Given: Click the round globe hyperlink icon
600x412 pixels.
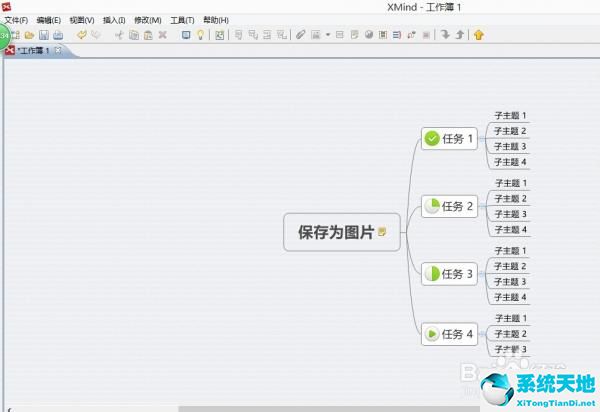Looking at the screenshot, I should [x=369, y=35].
